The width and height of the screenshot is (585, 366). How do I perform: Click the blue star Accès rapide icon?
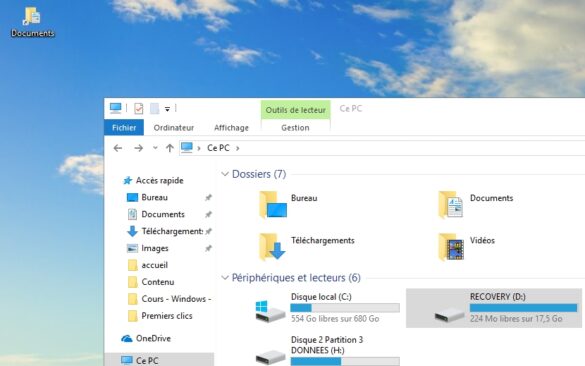pyautogui.click(x=128, y=181)
